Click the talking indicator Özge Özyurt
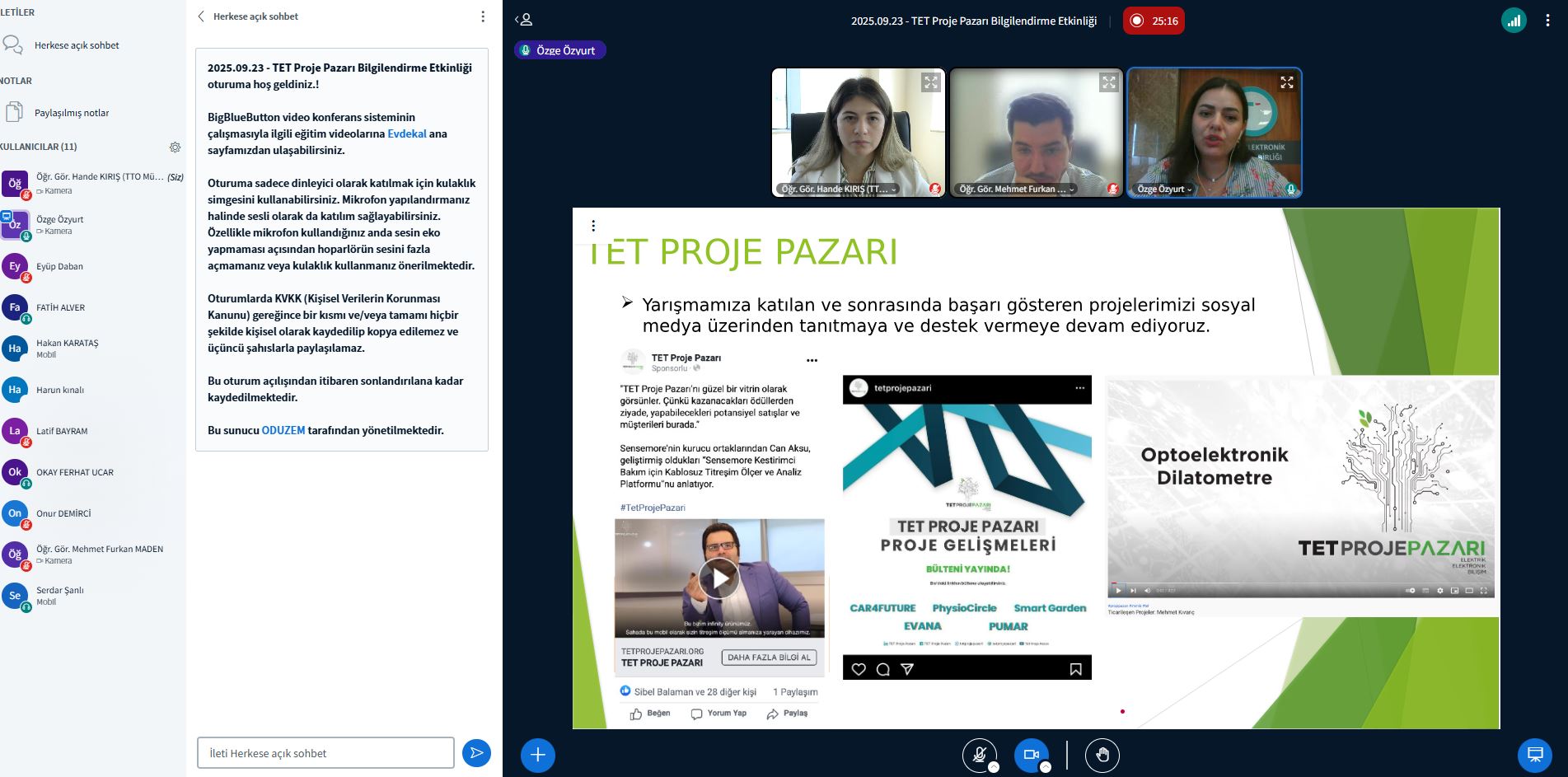Screen dimensions: 1568x777 click(x=560, y=50)
